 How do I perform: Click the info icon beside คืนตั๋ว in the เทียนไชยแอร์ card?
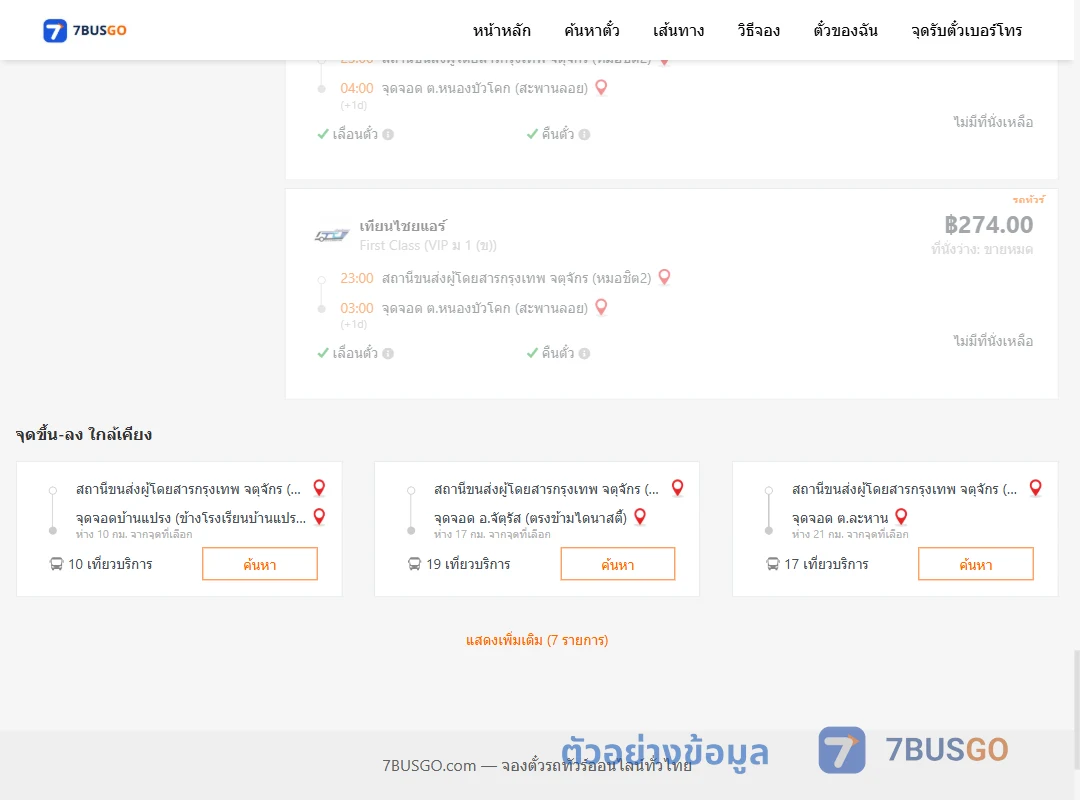coord(584,353)
